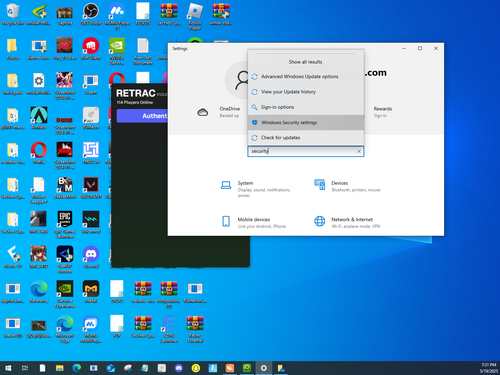The image size is (500, 375).
Task: Open the EZFN Launcher desktop shortcut
Action: (x=169, y=329)
